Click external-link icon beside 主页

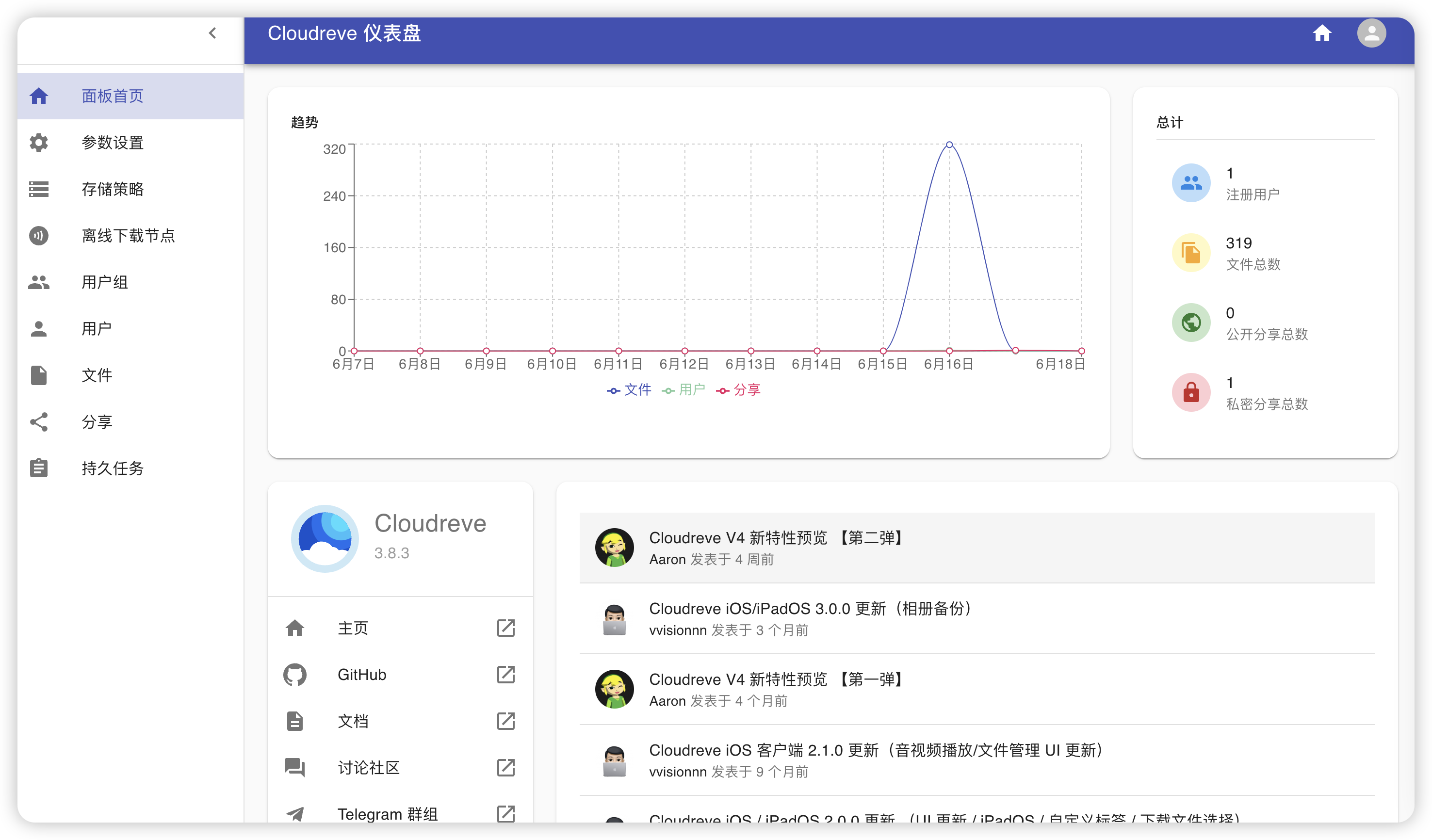point(505,628)
